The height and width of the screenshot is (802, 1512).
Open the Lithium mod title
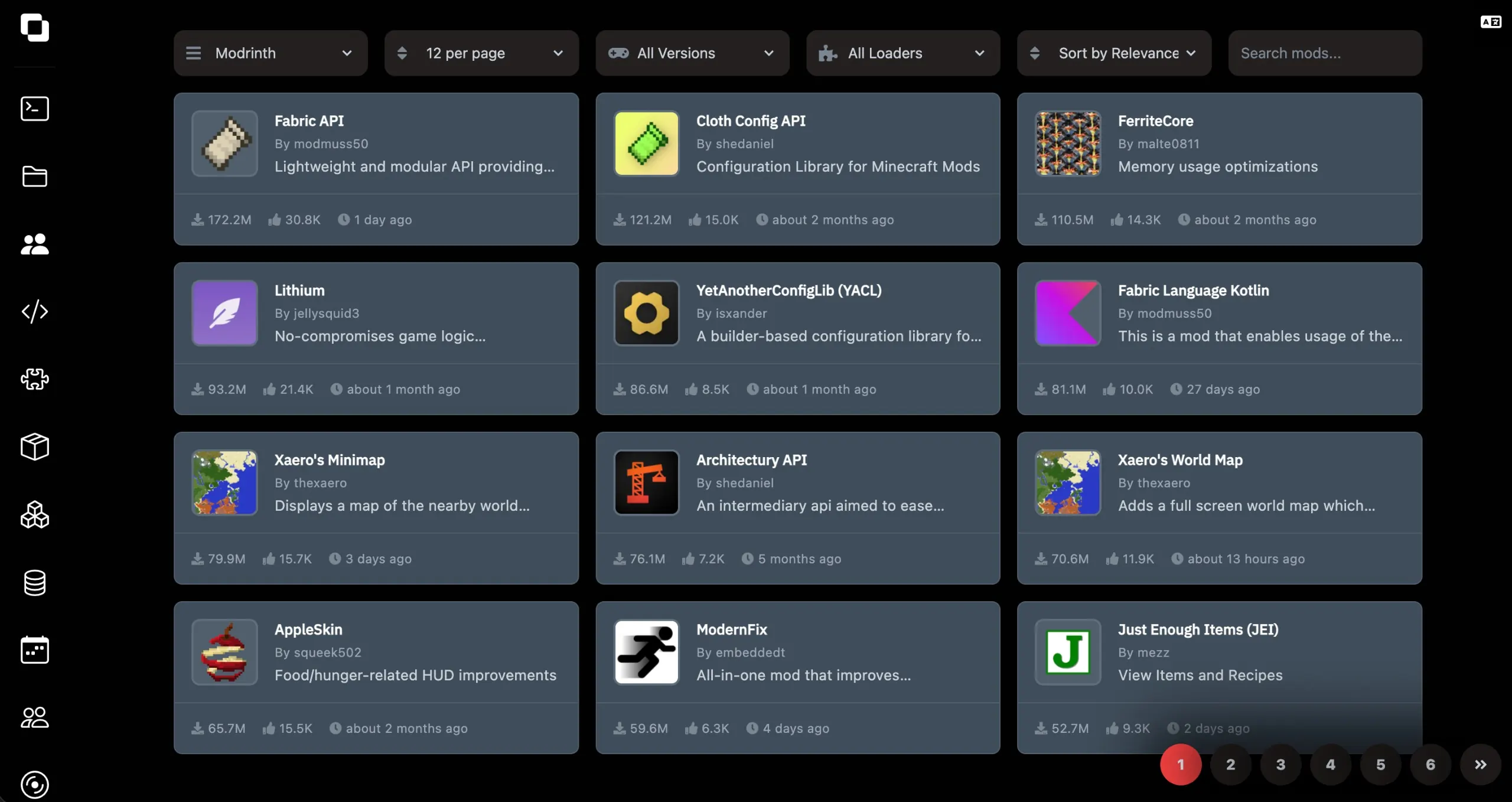(299, 291)
